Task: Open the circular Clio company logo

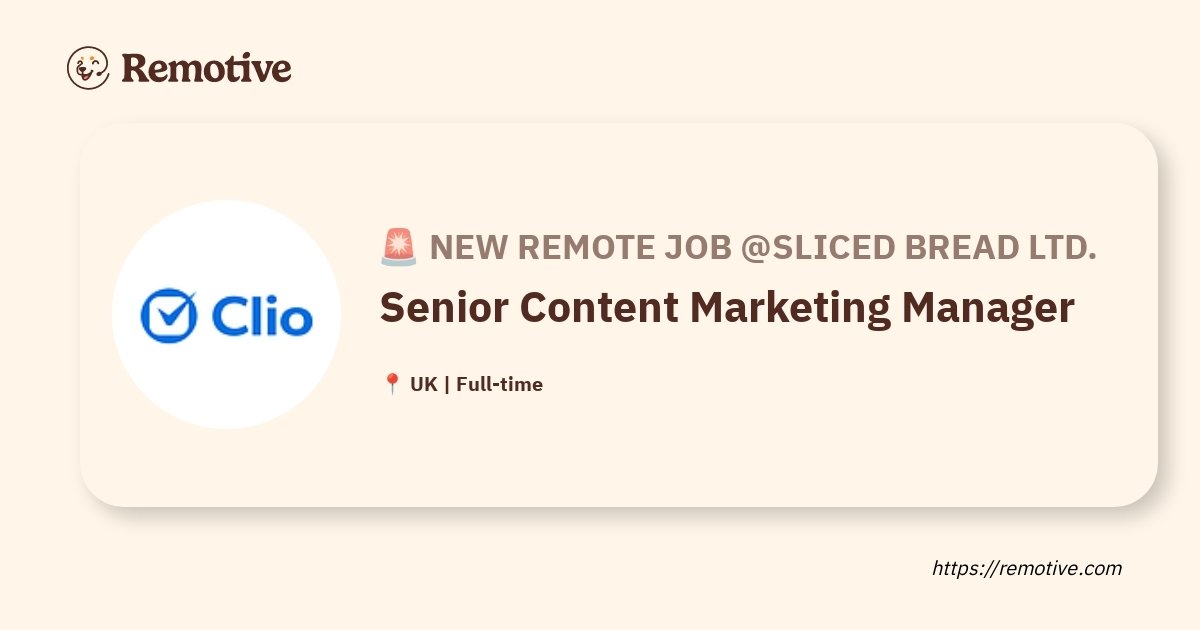Action: click(226, 315)
